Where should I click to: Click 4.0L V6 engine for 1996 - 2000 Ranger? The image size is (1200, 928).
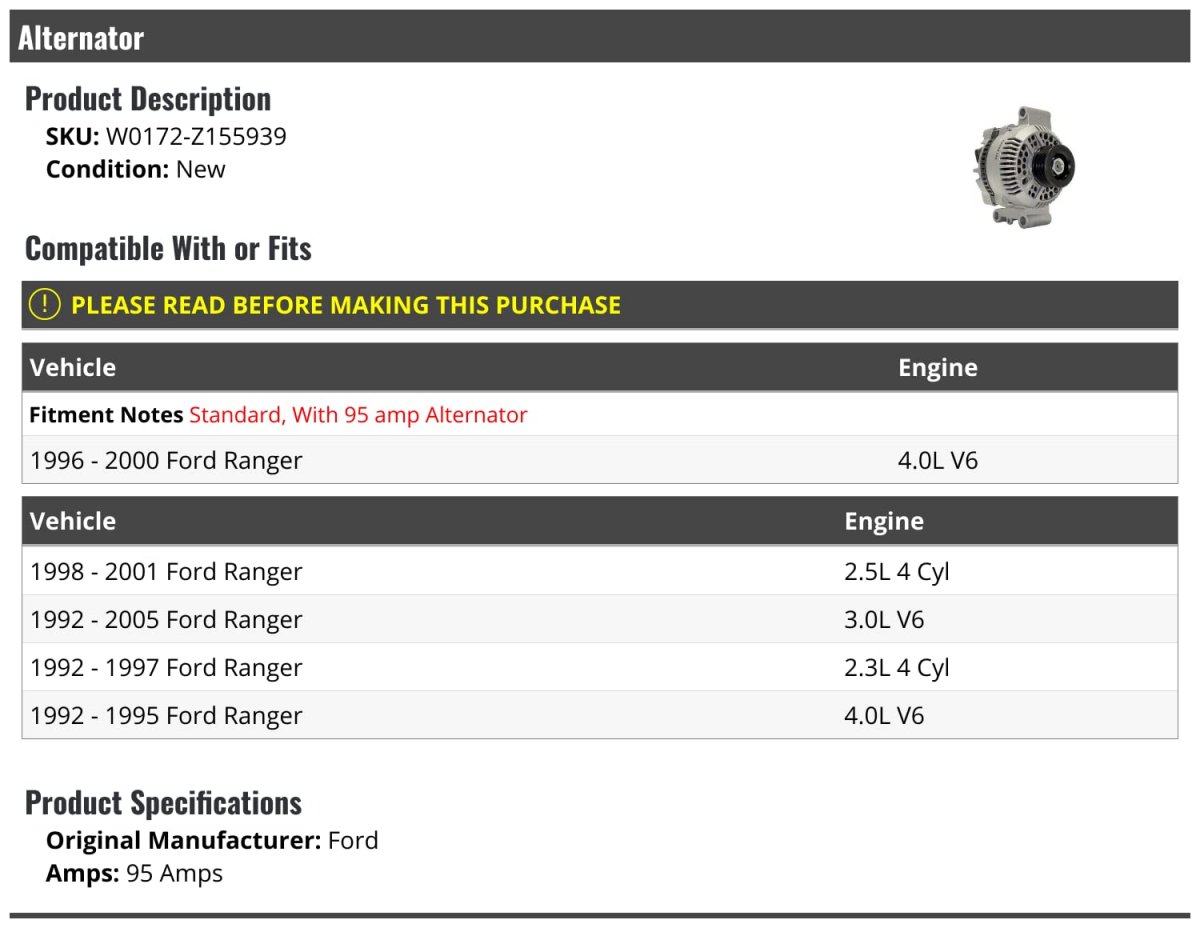pyautogui.click(x=937, y=460)
